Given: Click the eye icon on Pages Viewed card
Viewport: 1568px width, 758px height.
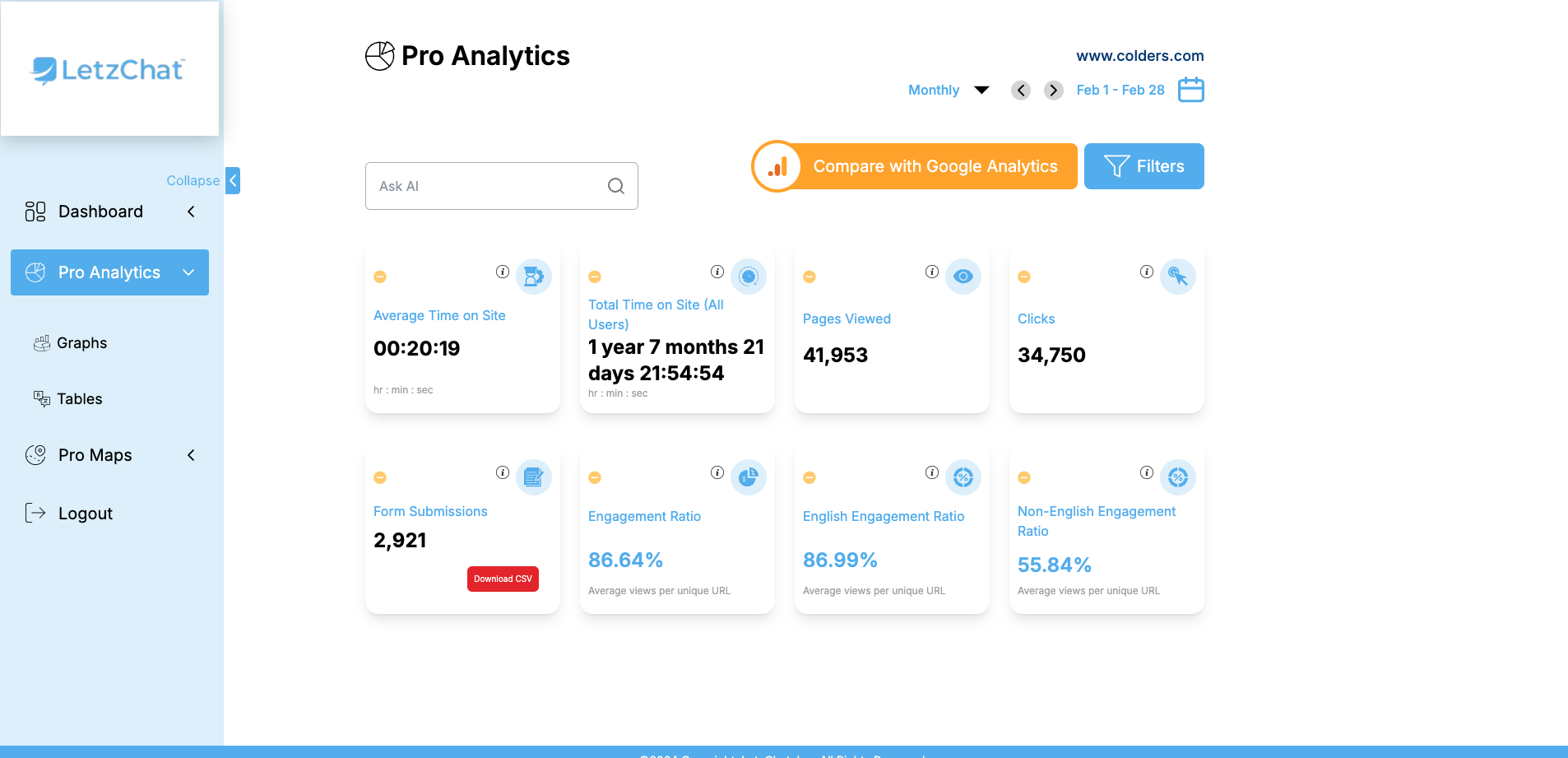Looking at the screenshot, I should 963,277.
